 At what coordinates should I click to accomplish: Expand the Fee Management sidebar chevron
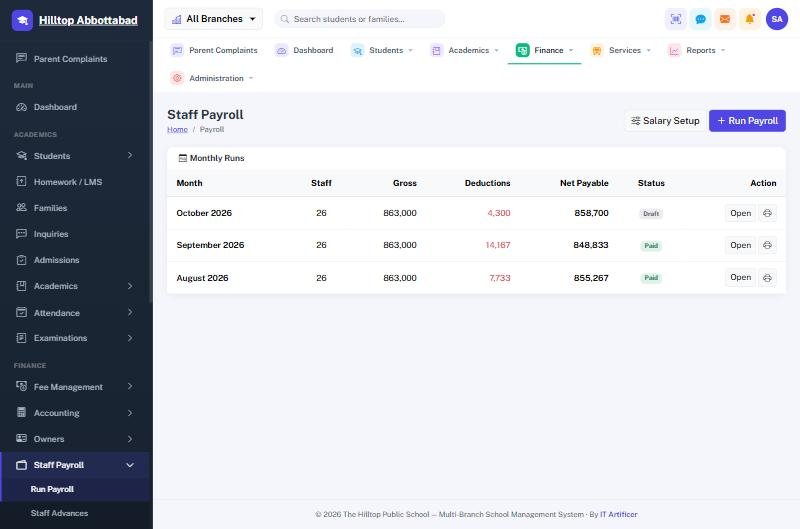click(130, 387)
